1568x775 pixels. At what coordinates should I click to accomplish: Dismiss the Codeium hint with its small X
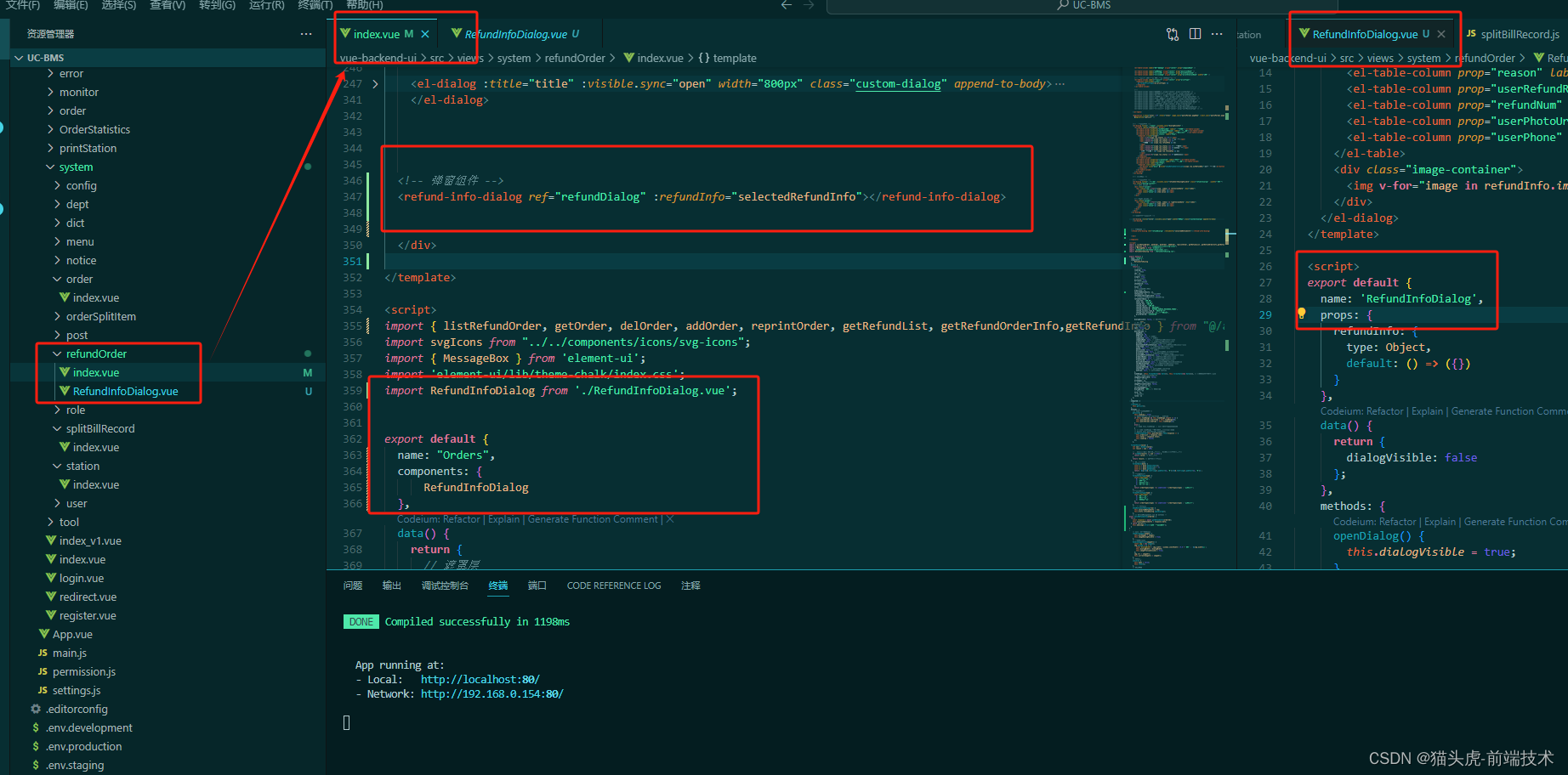click(669, 518)
